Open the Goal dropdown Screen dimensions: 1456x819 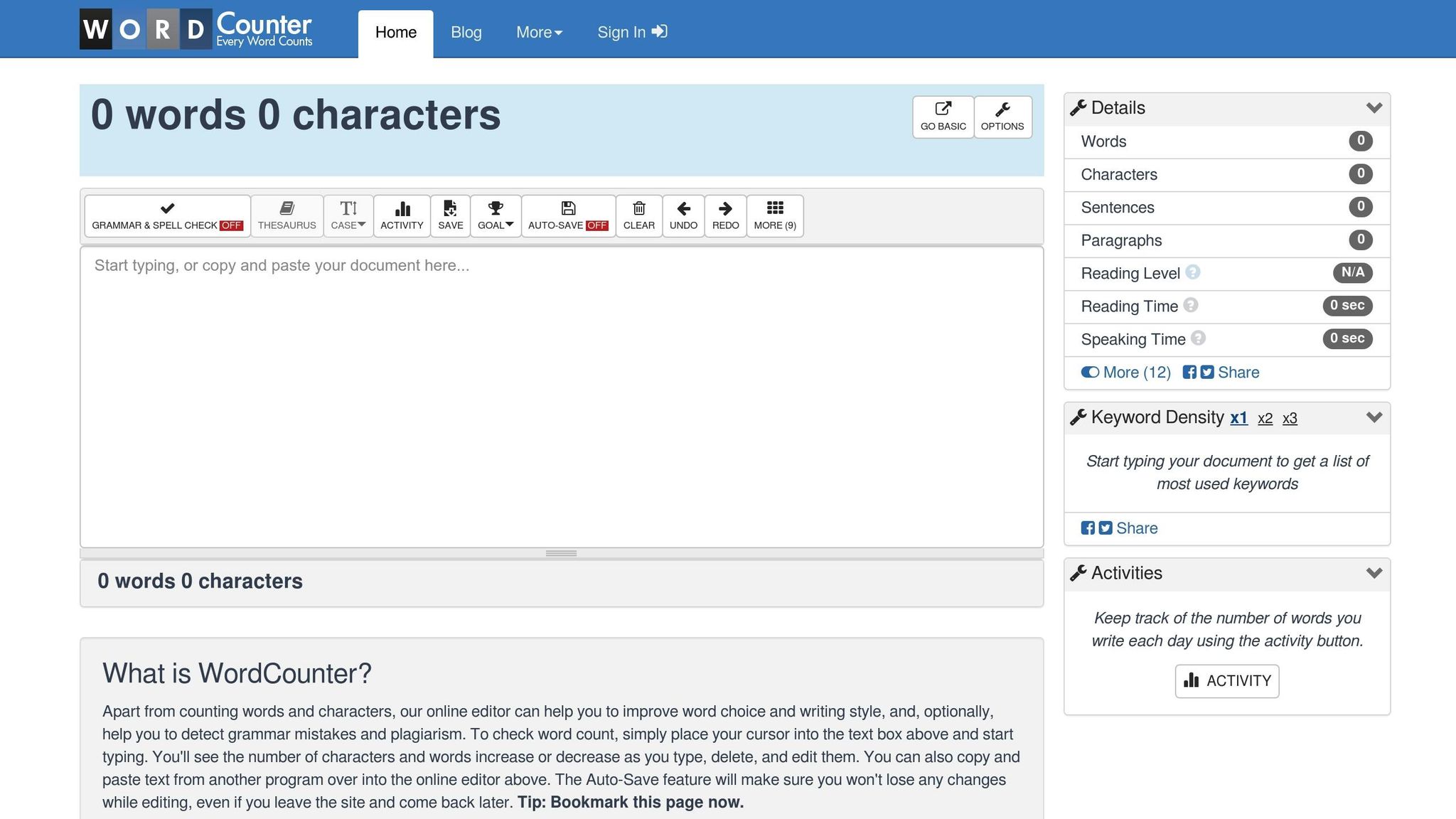click(x=496, y=215)
